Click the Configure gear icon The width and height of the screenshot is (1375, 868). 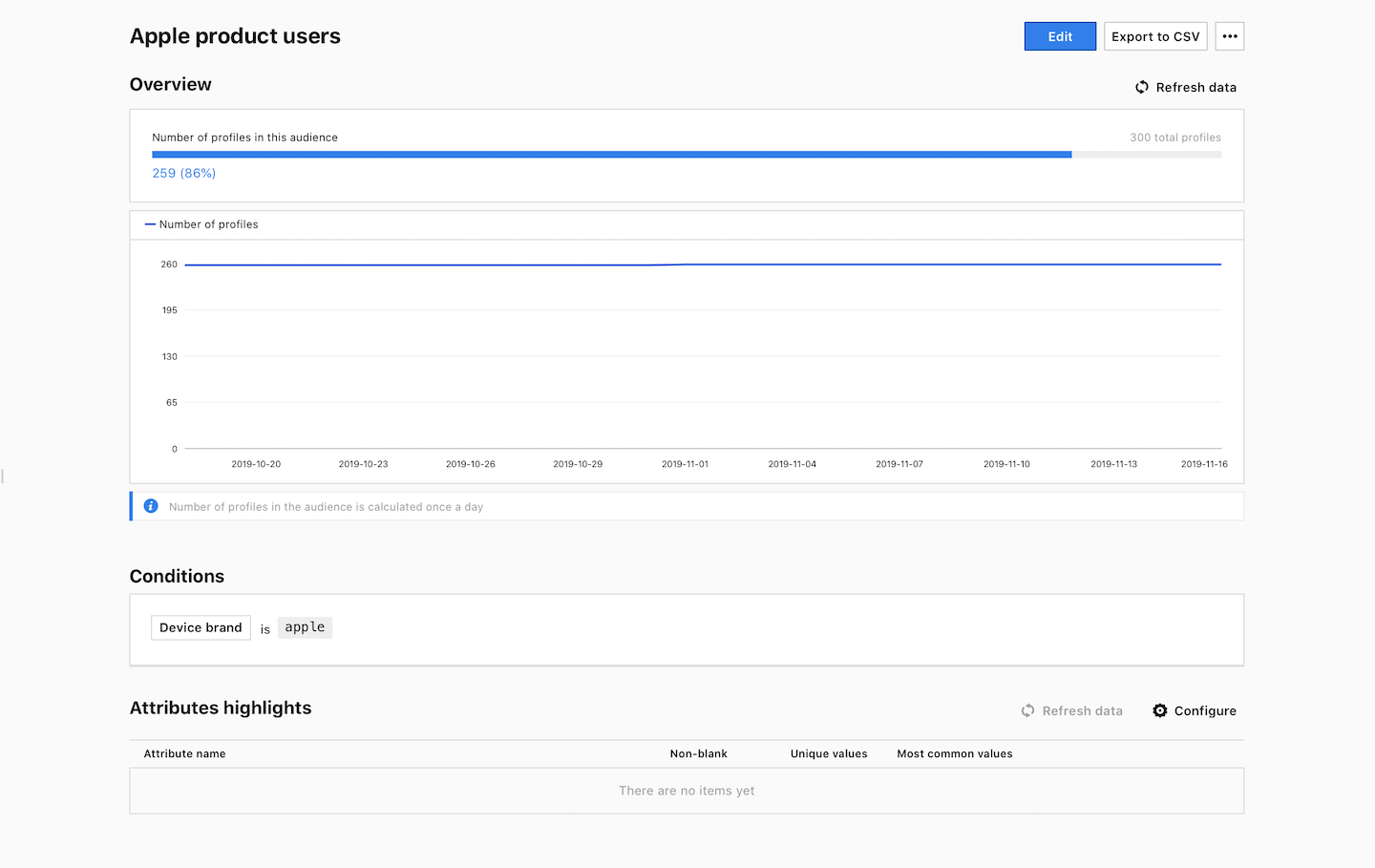point(1160,710)
